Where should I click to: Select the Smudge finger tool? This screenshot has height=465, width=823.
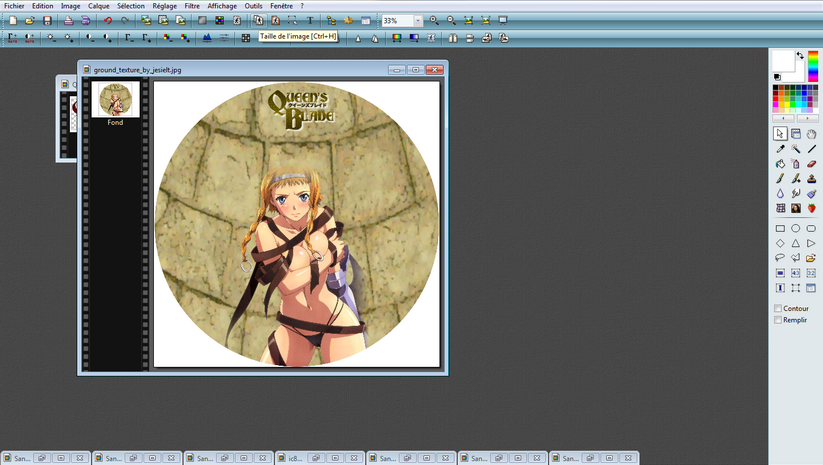point(796,194)
